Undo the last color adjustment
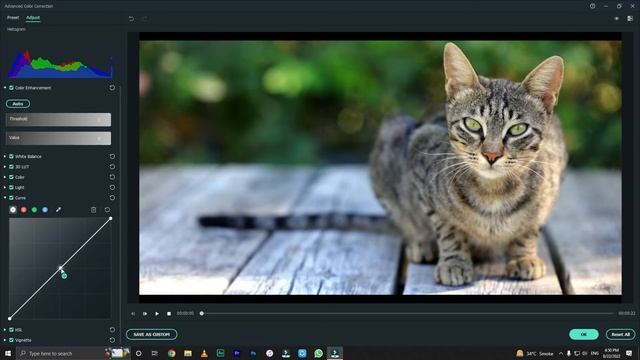The height and width of the screenshot is (360, 640). (x=131, y=19)
